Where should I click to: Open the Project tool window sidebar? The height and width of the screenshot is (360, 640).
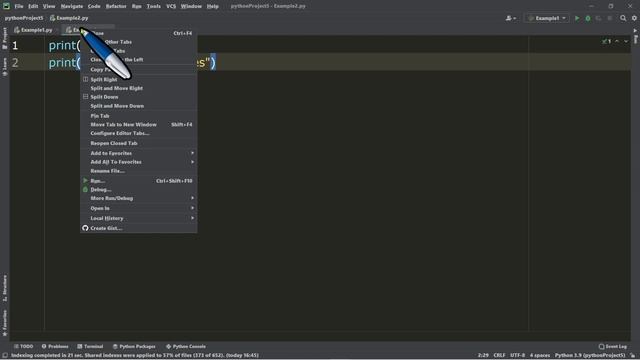click(x=4, y=38)
